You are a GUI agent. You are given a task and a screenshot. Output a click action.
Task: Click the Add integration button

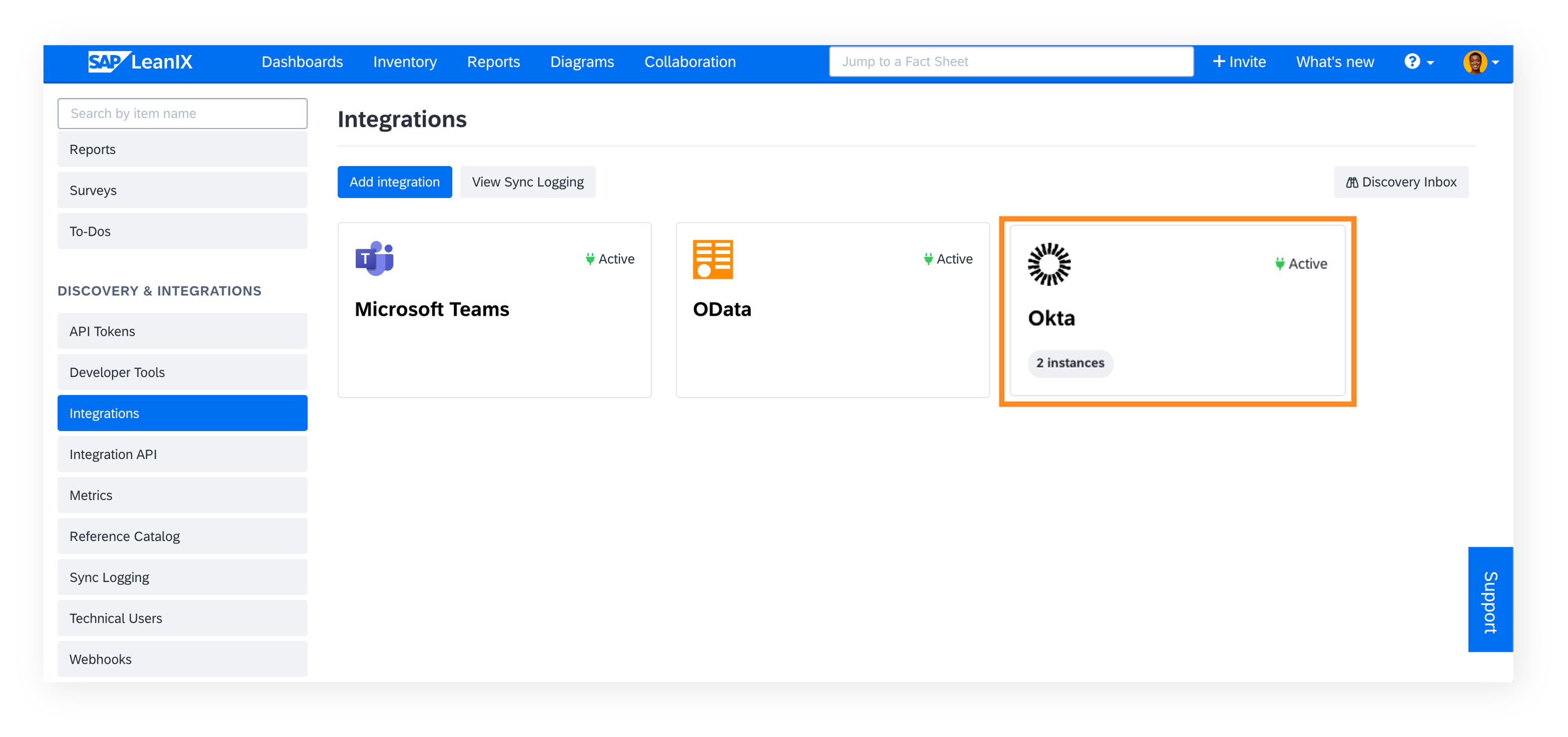(x=395, y=182)
